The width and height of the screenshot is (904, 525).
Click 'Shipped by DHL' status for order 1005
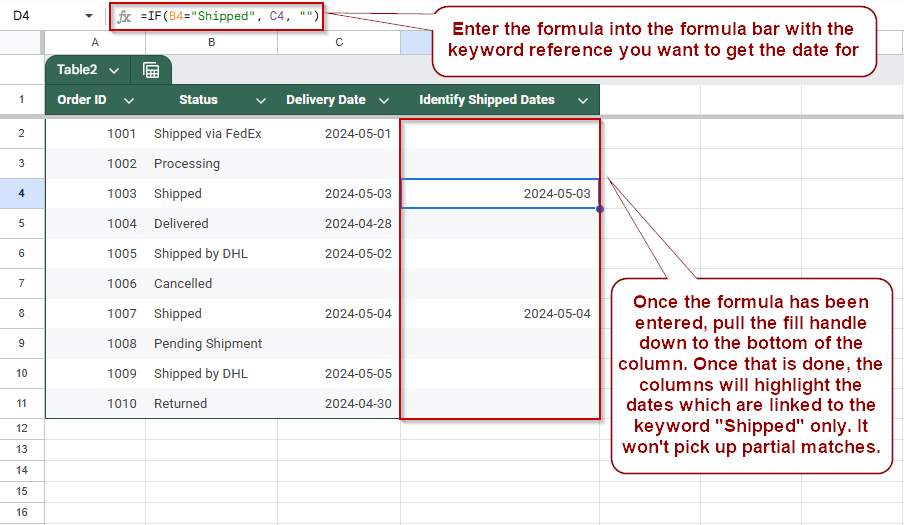212,254
